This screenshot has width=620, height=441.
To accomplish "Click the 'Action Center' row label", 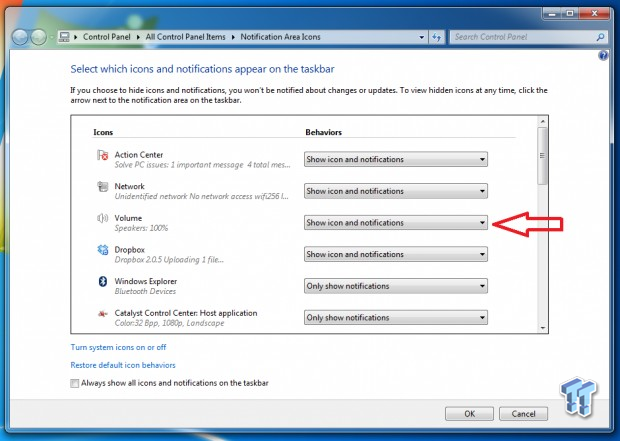I will click(x=139, y=155).
